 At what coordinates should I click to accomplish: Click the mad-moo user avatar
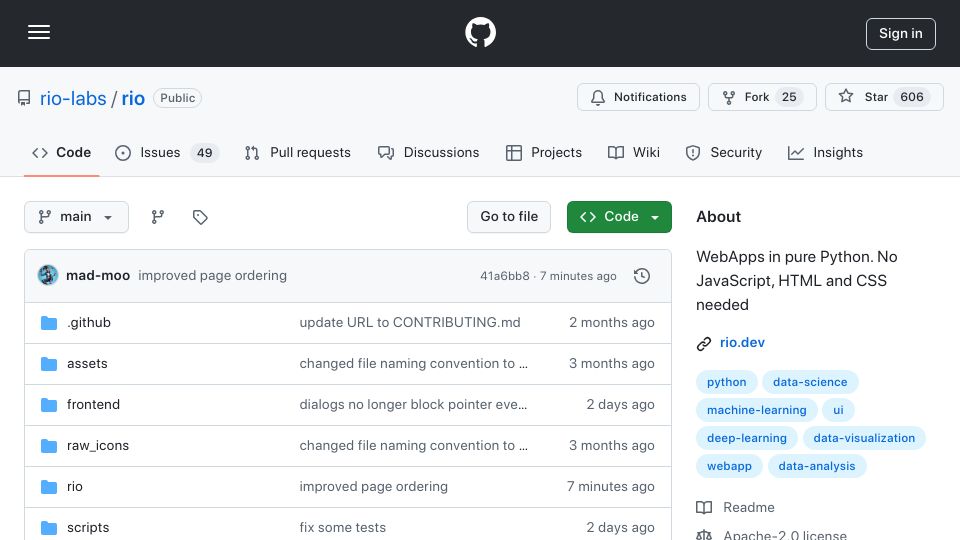(x=48, y=276)
